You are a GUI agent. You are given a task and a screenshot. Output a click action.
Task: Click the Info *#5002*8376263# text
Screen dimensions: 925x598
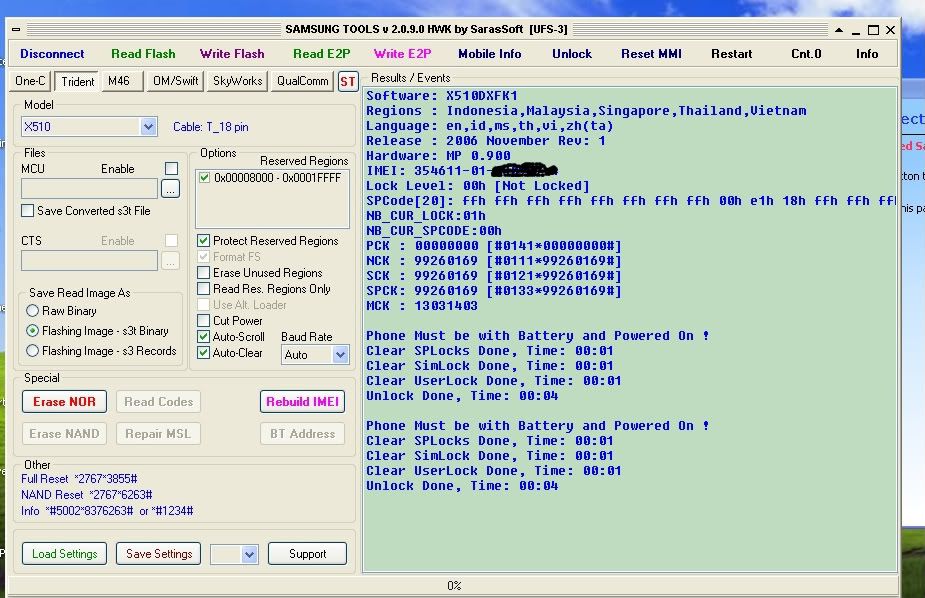[x=107, y=510]
